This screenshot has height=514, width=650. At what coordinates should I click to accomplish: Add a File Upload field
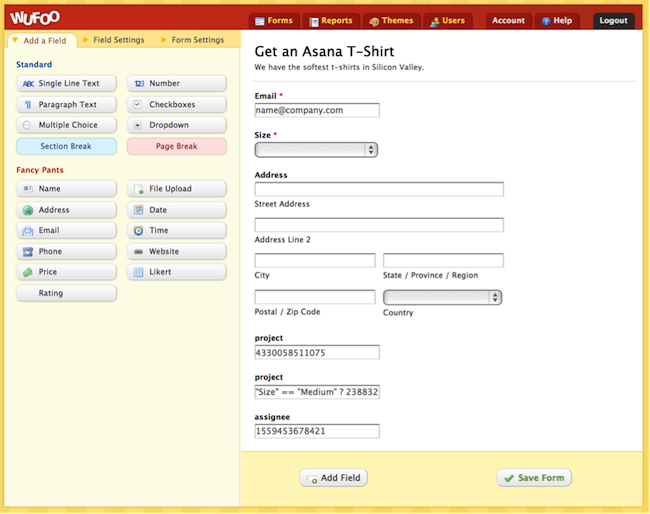pyautogui.click(x=177, y=189)
